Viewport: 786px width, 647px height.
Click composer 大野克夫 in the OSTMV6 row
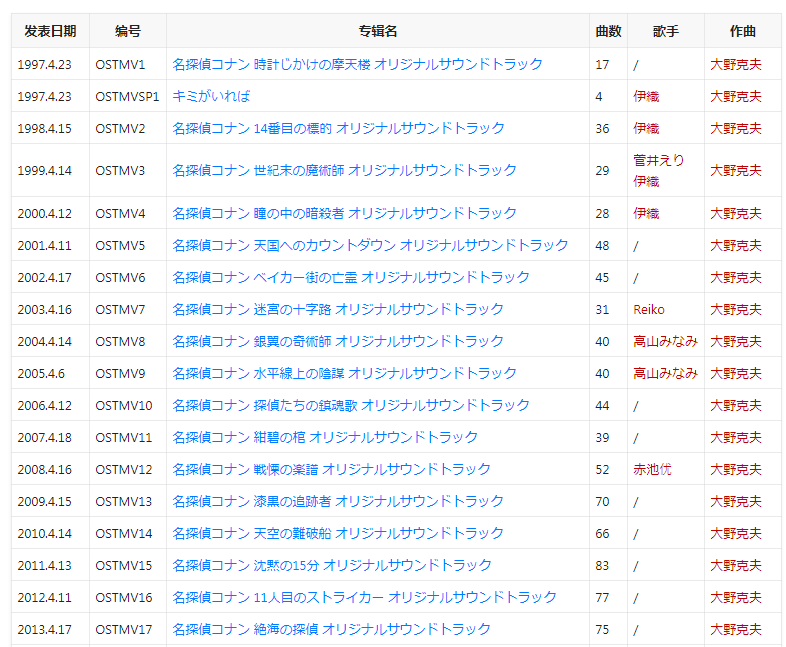click(736, 278)
